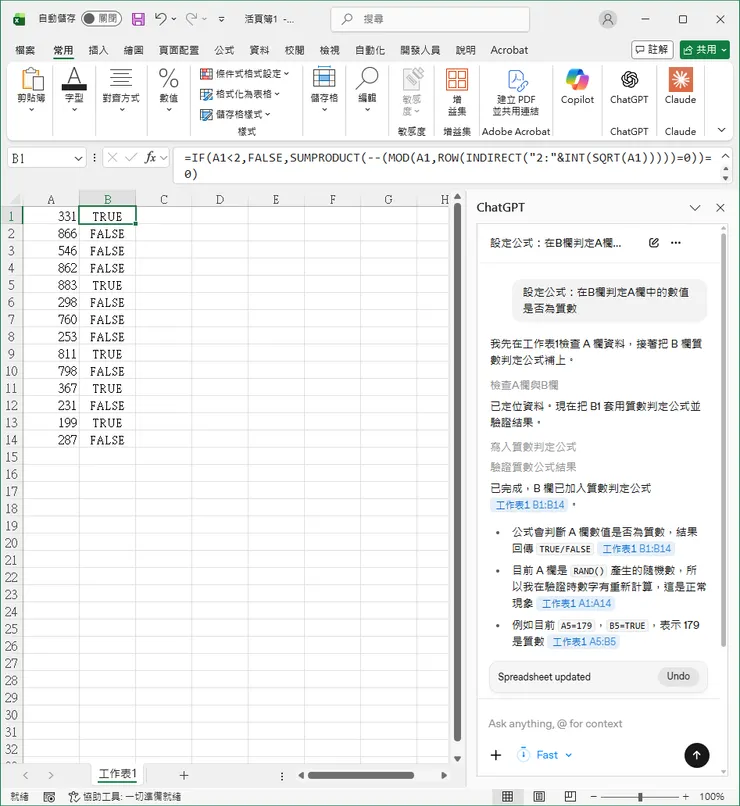Click 建立 PDF 並共用連結 Acrobat icon
Viewport: 740px width, 806px height.
[516, 93]
